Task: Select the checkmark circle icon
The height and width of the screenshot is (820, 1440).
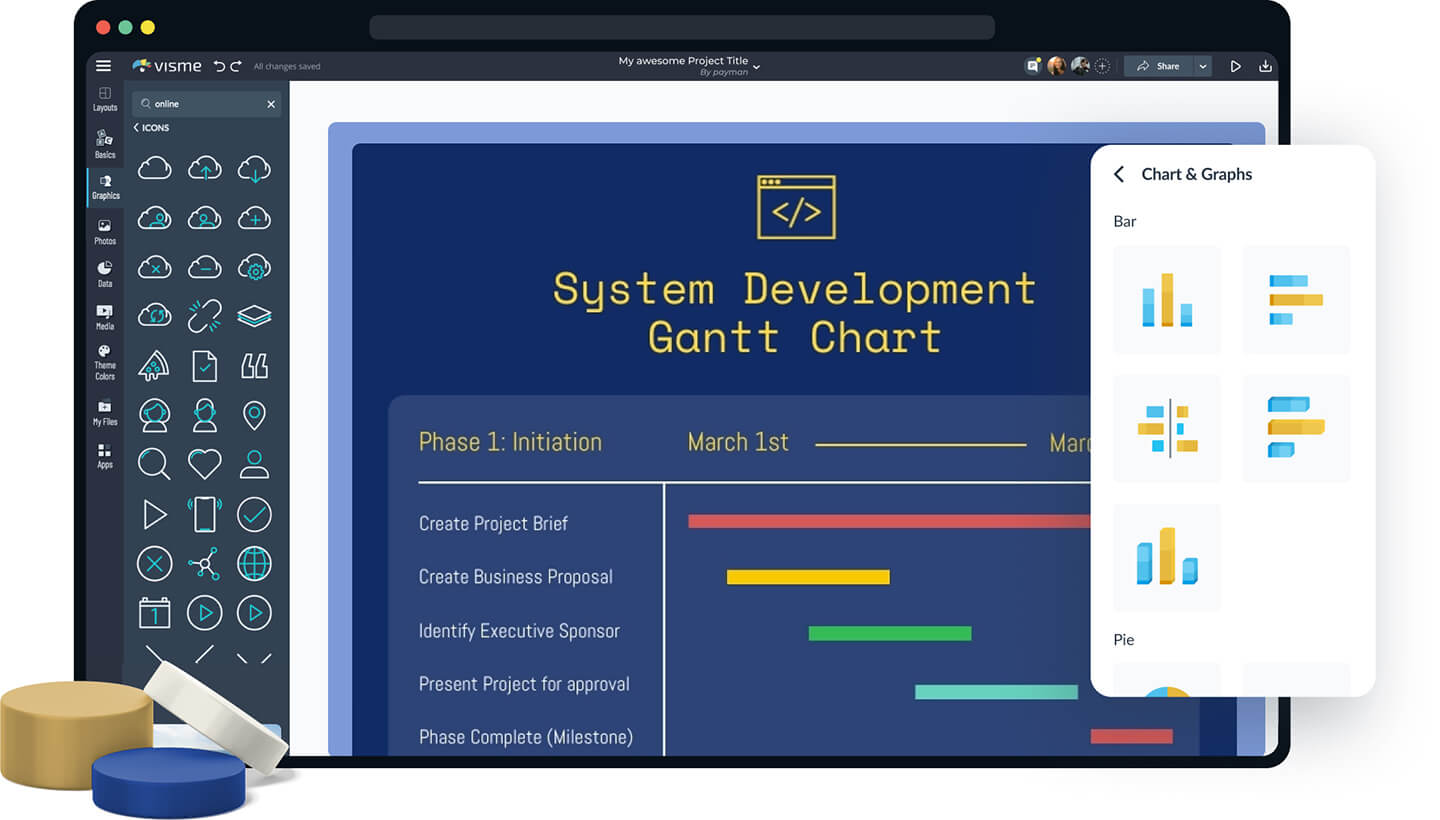Action: pyautogui.click(x=254, y=514)
